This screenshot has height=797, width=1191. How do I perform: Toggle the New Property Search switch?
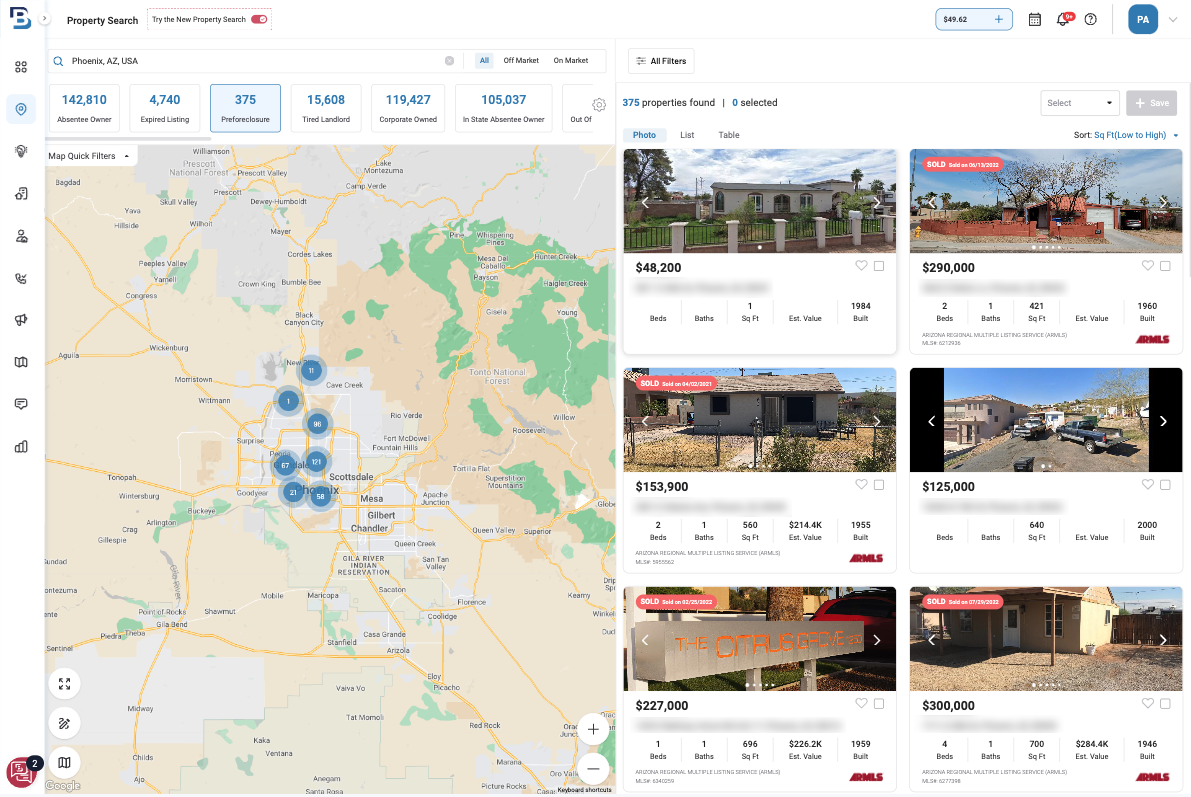(259, 20)
